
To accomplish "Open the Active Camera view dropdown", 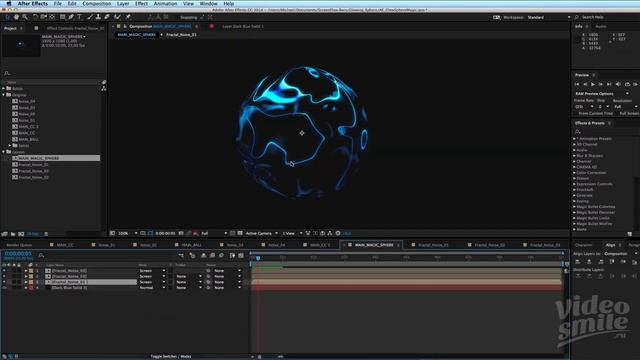I will click(x=262, y=233).
